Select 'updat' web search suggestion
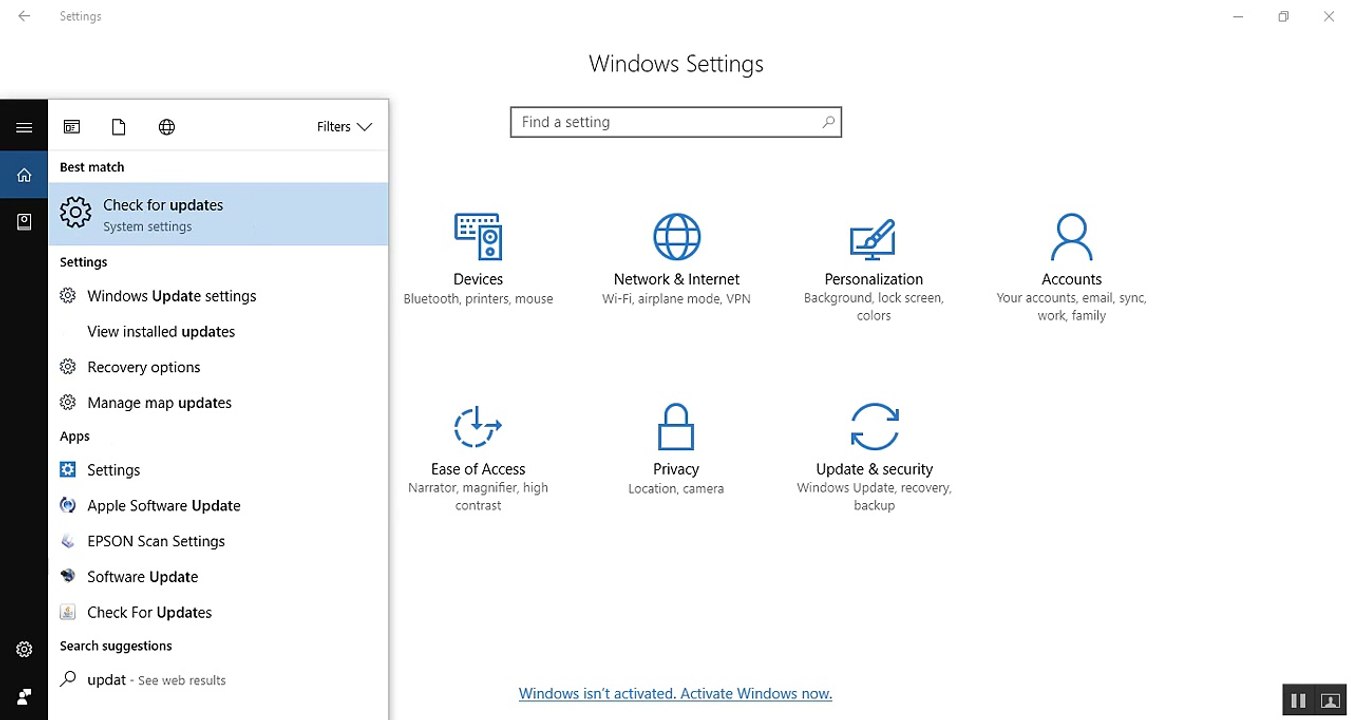Image resolution: width=1351 pixels, height=720 pixels. pyautogui.click(x=218, y=680)
